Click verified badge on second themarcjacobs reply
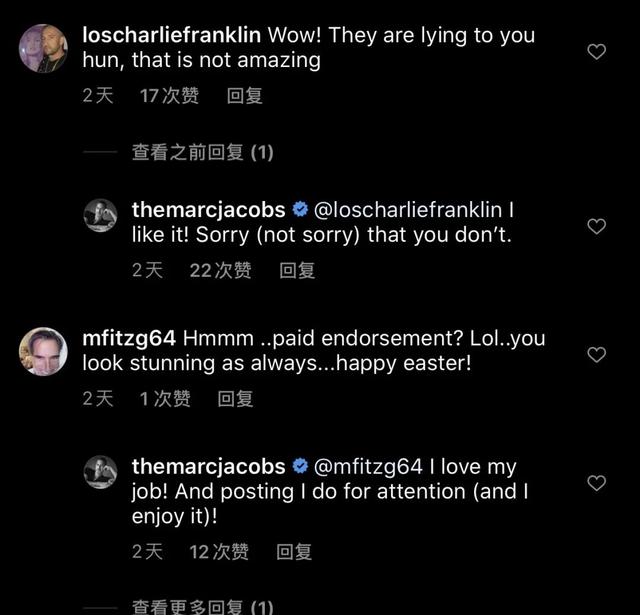 point(300,467)
